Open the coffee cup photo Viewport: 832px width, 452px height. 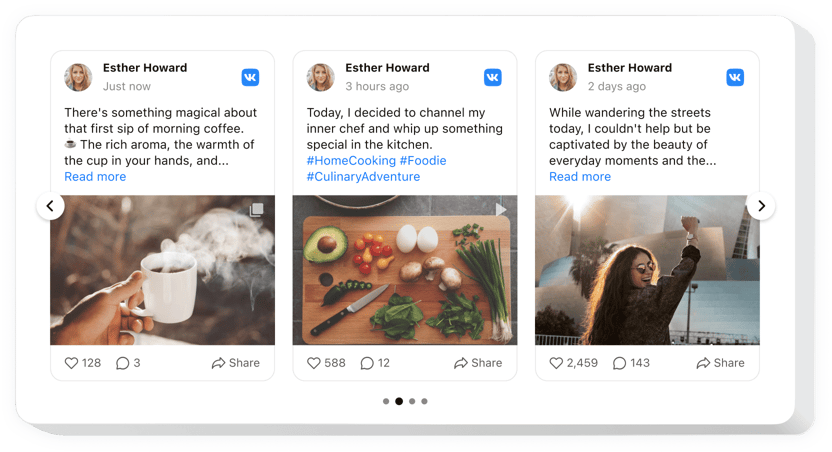pyautogui.click(x=162, y=270)
